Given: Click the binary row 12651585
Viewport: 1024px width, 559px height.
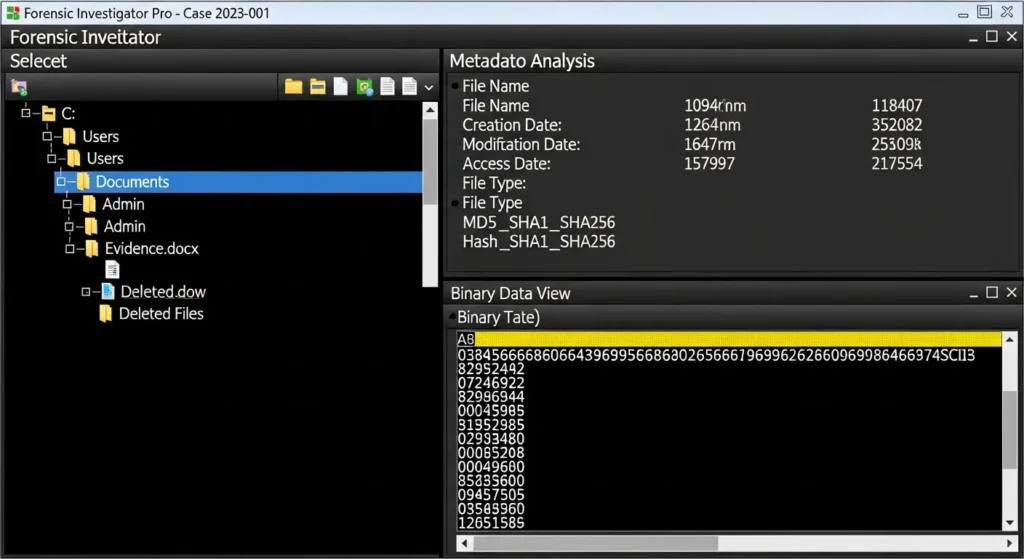Looking at the screenshot, I should point(491,523).
